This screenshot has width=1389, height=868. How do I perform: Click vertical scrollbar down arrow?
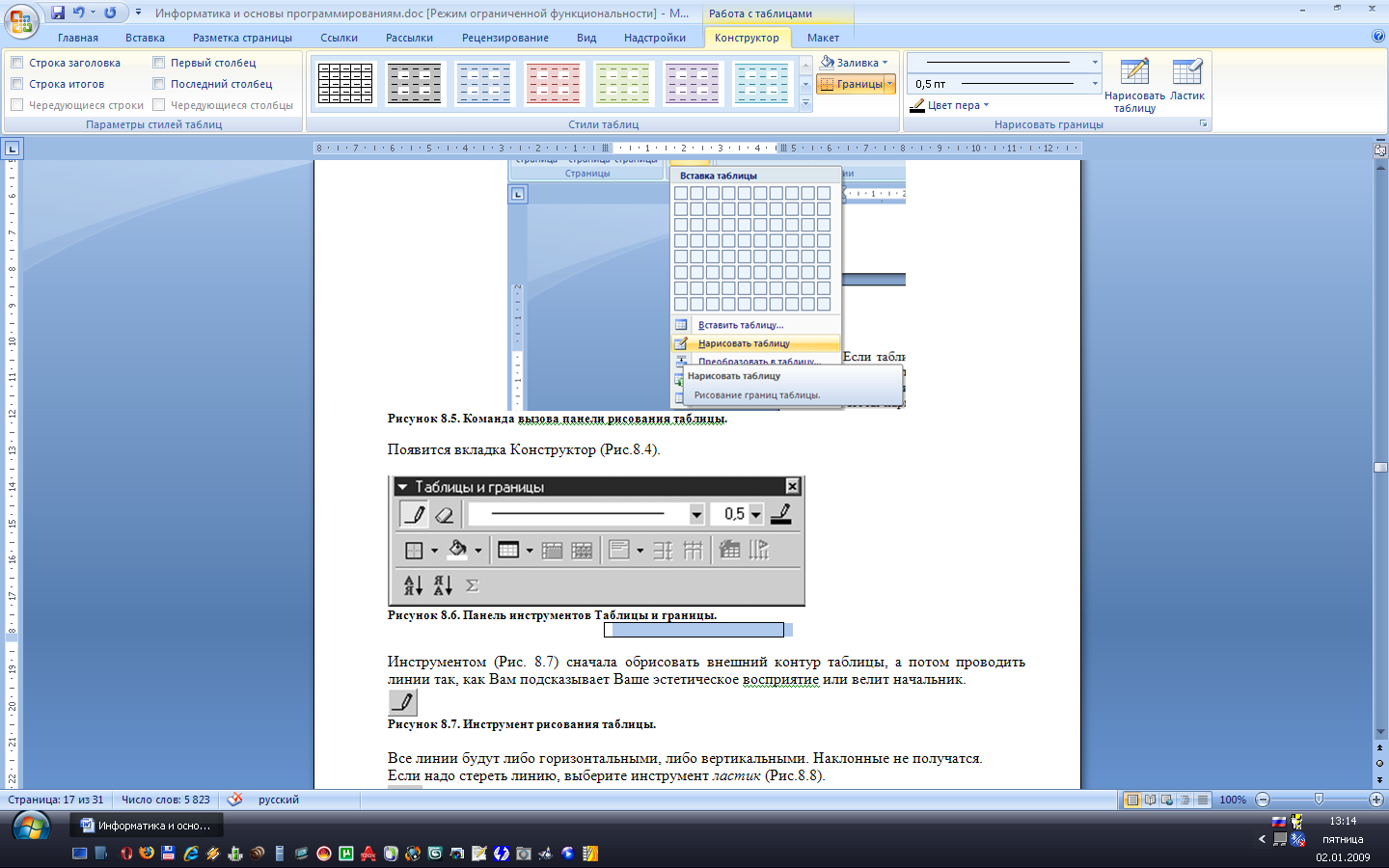[1380, 732]
